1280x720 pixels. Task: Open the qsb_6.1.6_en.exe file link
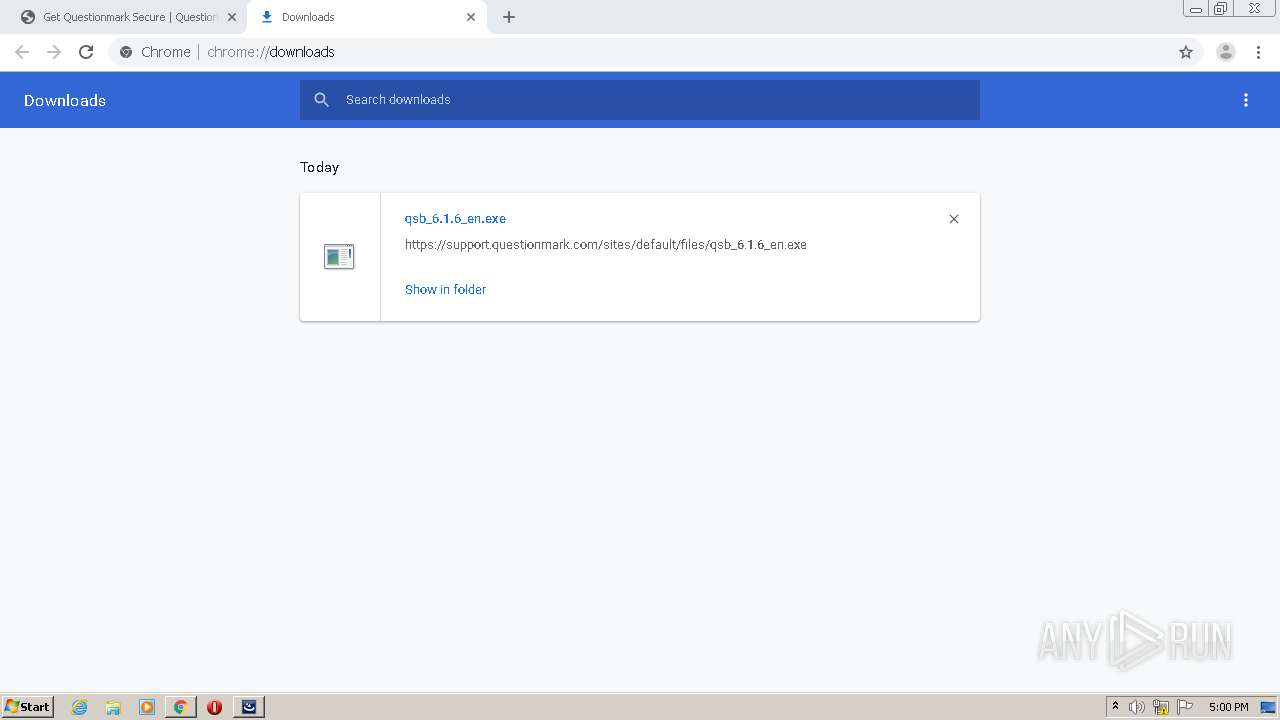click(455, 219)
